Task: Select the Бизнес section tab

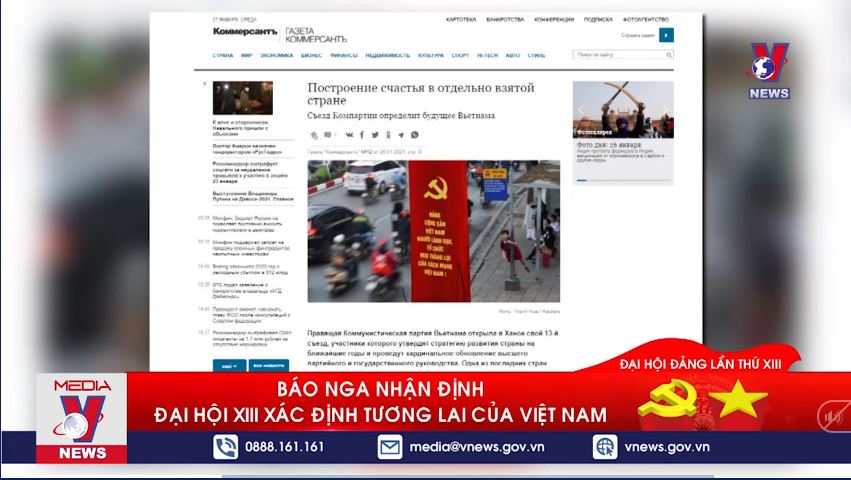Action: pyautogui.click(x=312, y=55)
